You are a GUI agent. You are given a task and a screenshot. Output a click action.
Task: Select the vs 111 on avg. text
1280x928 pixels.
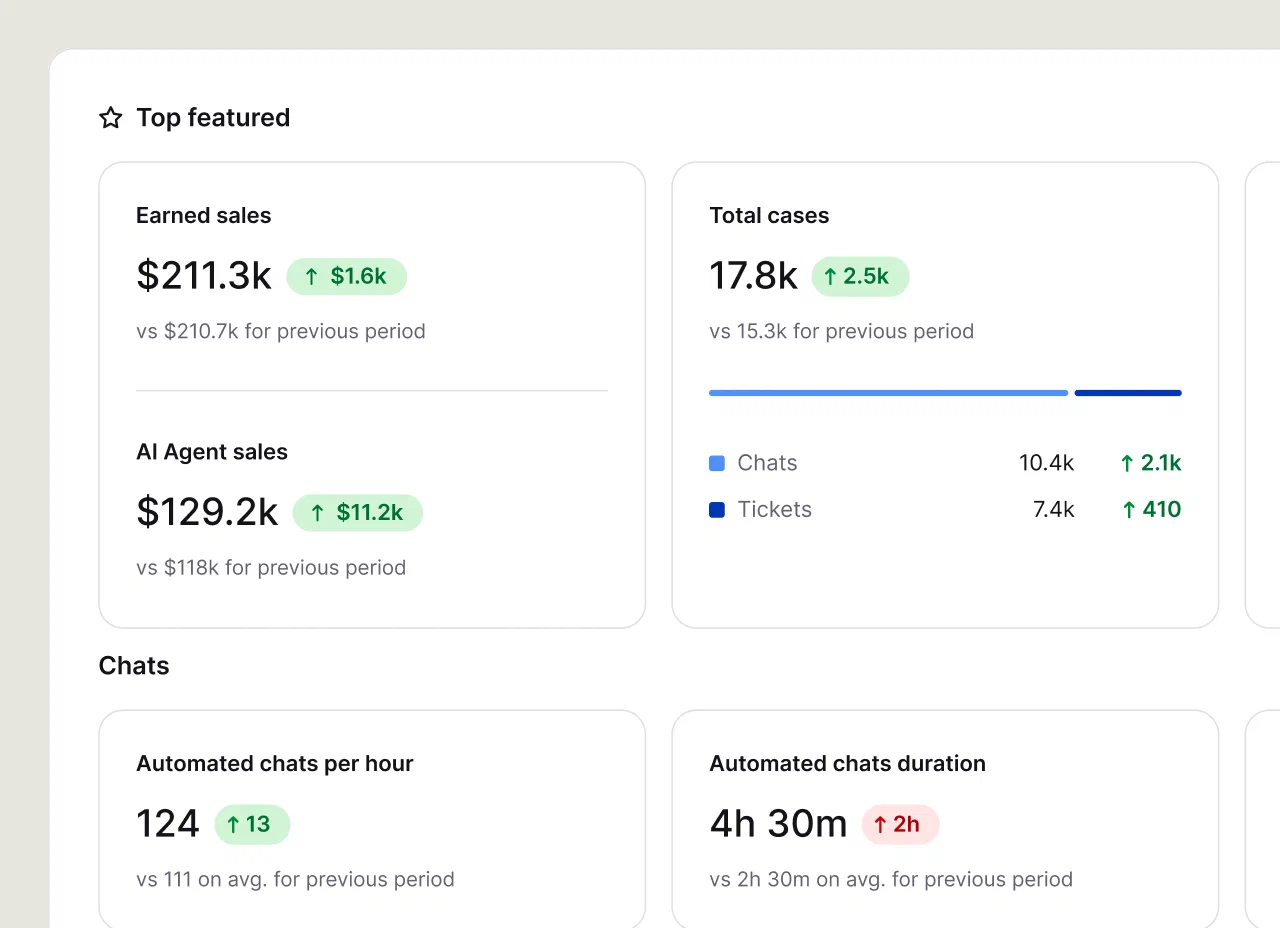click(x=295, y=880)
